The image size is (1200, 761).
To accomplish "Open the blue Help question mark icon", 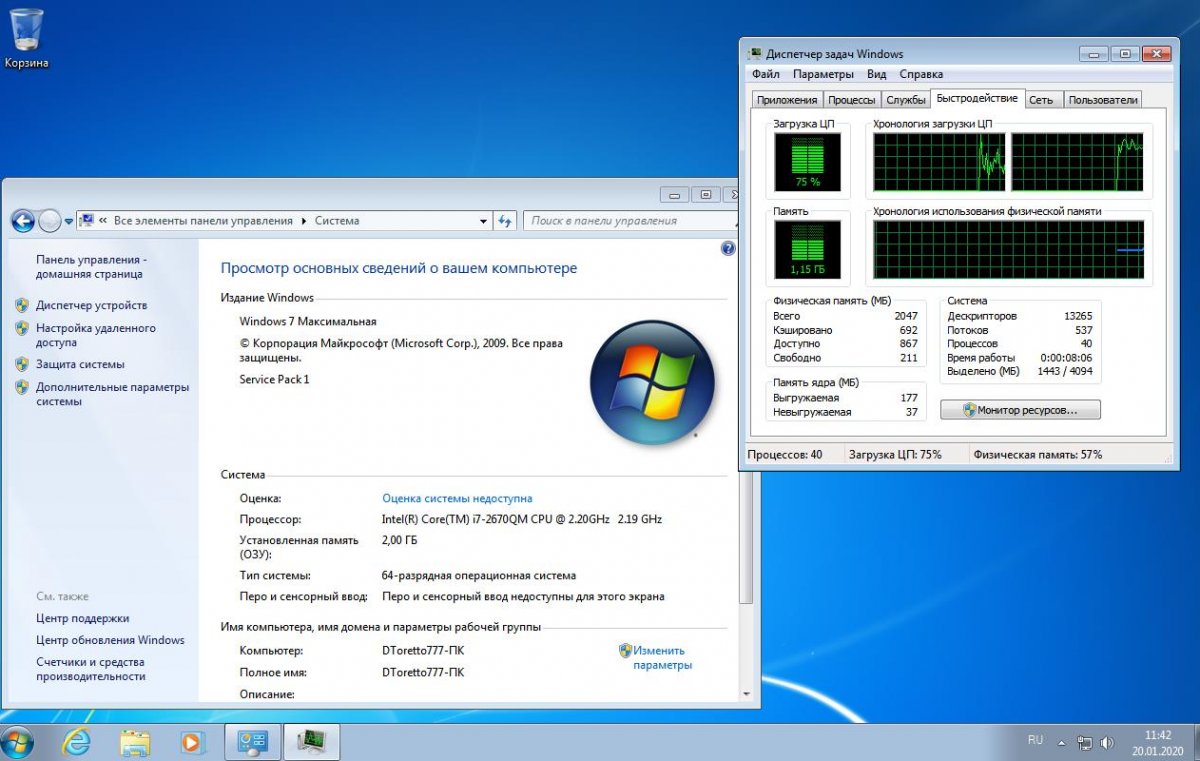I will [728, 248].
